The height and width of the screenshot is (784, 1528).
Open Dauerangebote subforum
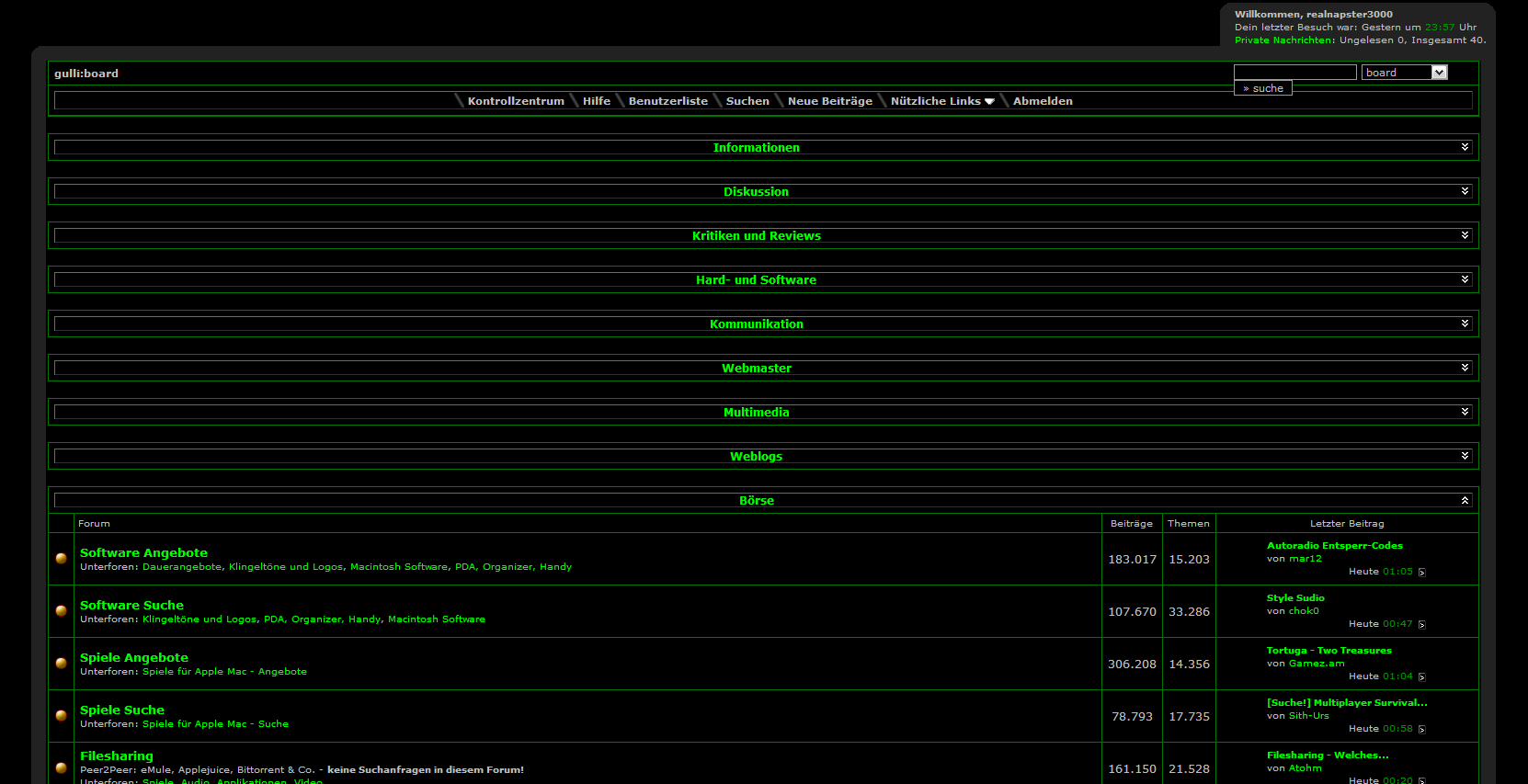pos(182,567)
